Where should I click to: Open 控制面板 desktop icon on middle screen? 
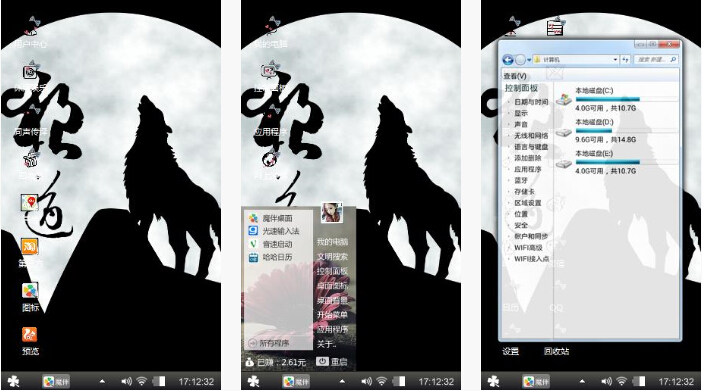(x=270, y=77)
